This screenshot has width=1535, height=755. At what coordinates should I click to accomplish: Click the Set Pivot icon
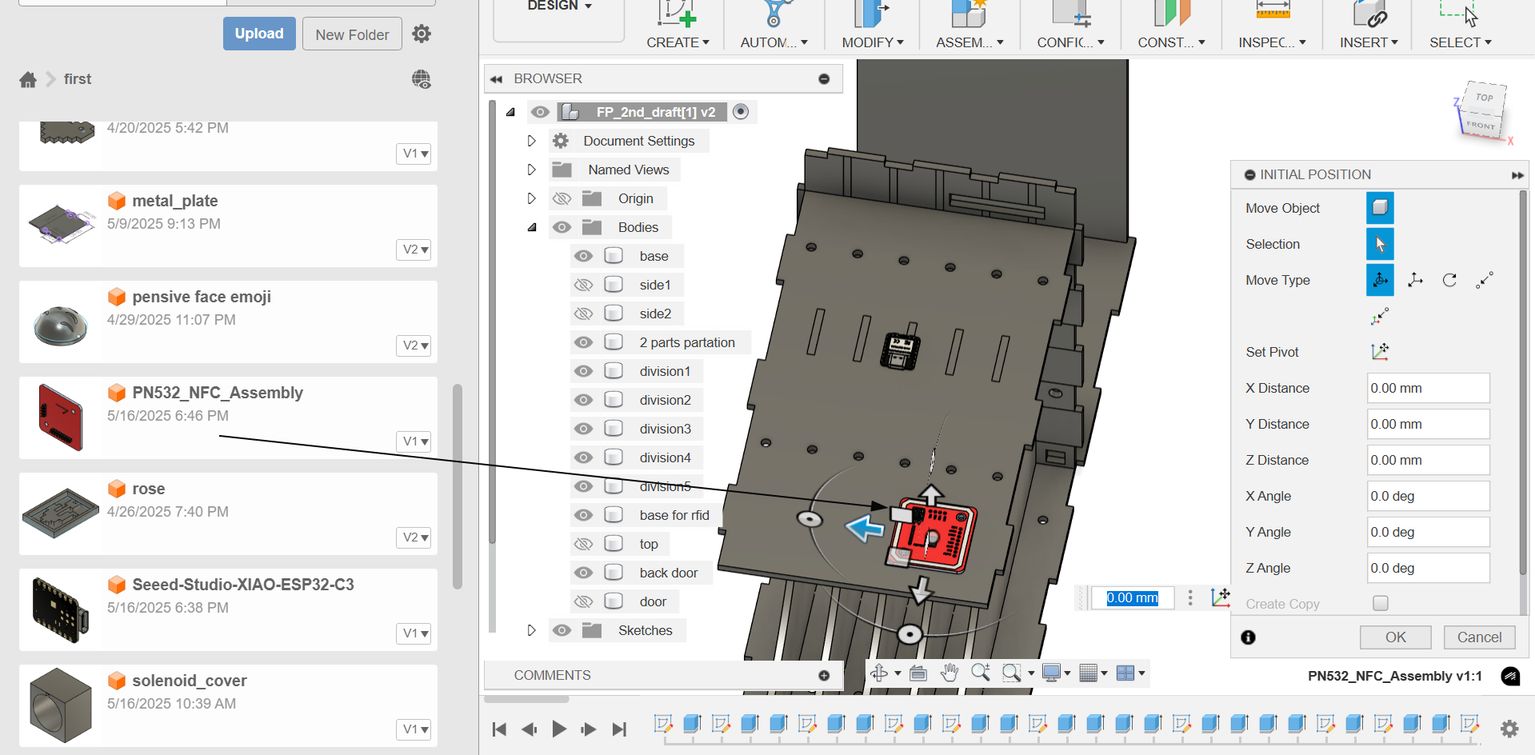(x=1380, y=352)
